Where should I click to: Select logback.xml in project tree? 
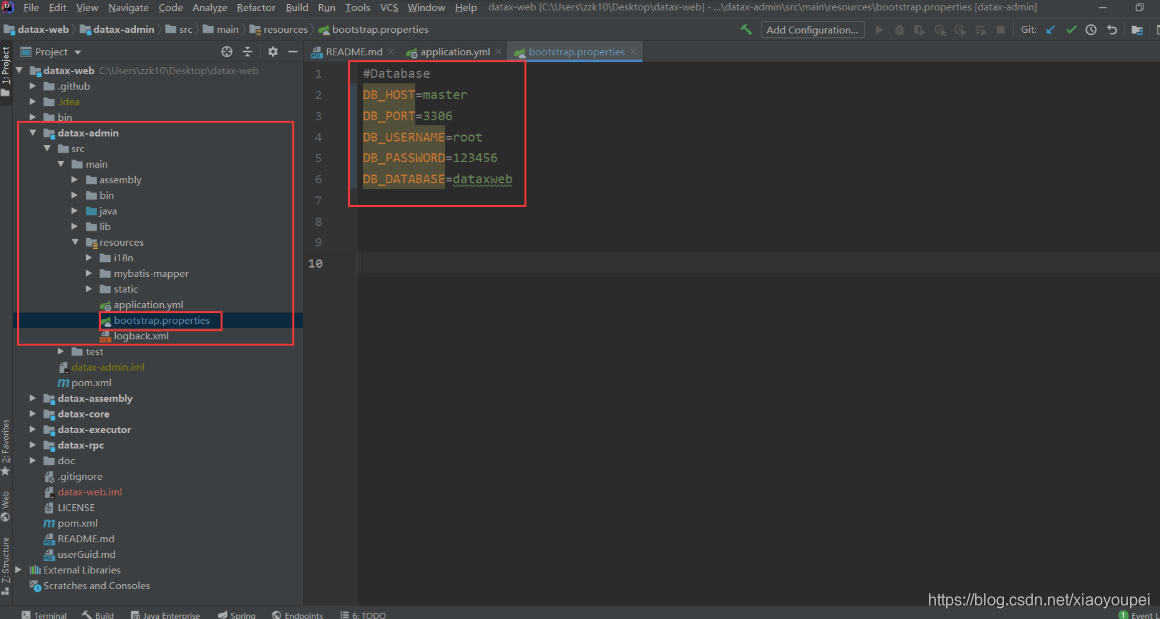coord(141,336)
